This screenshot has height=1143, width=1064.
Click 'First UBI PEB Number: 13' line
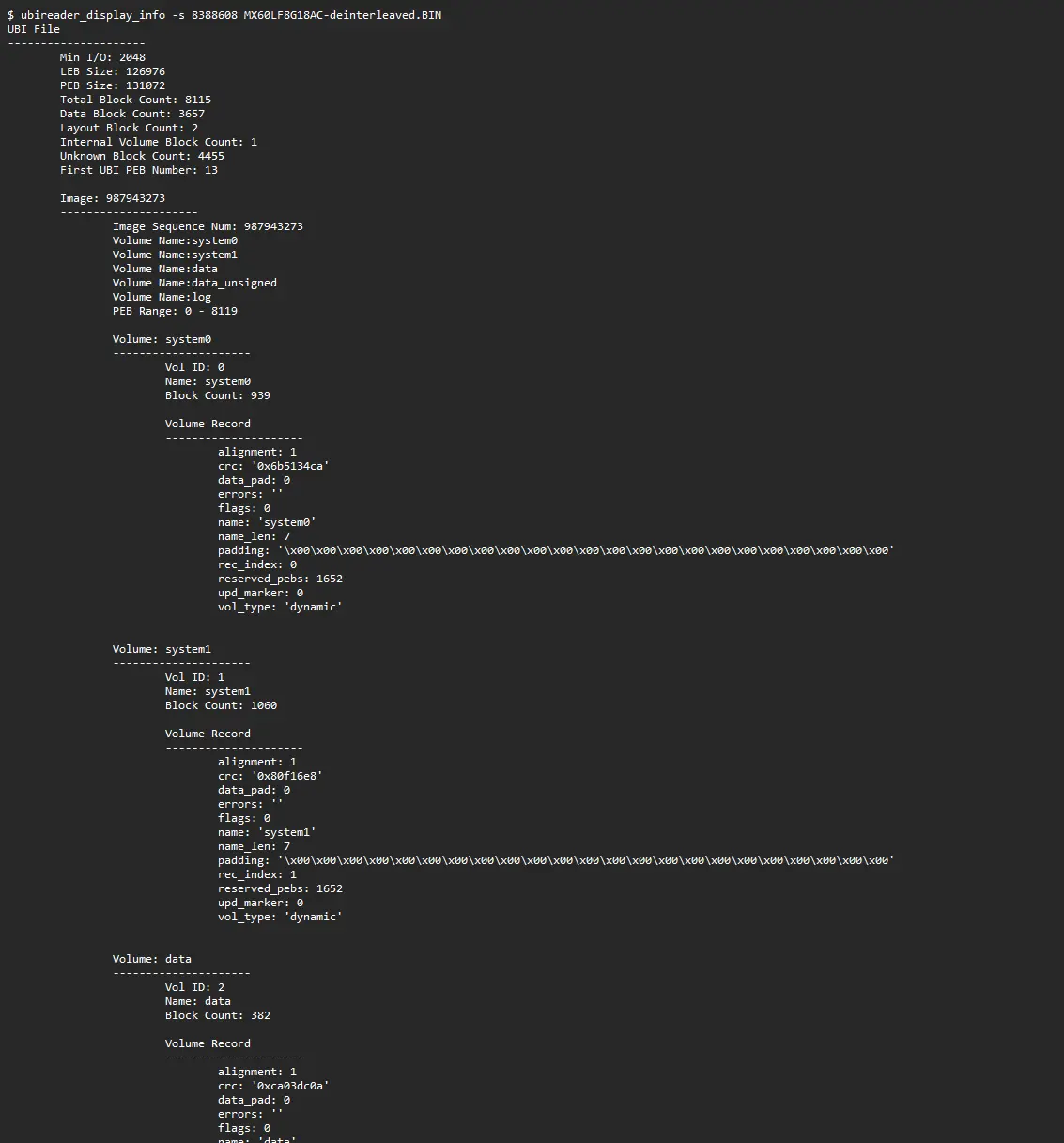[x=139, y=170]
